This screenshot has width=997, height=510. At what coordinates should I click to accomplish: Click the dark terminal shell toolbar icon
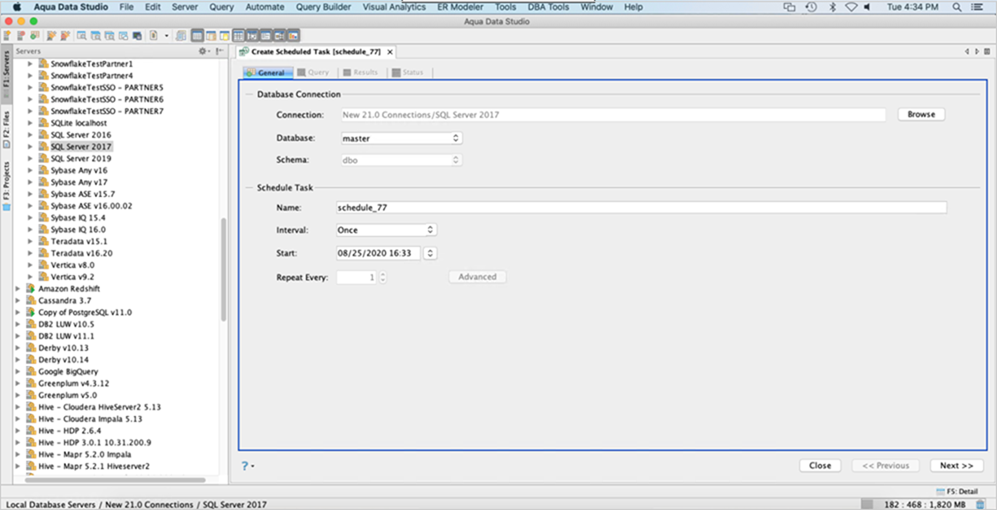coord(137,36)
